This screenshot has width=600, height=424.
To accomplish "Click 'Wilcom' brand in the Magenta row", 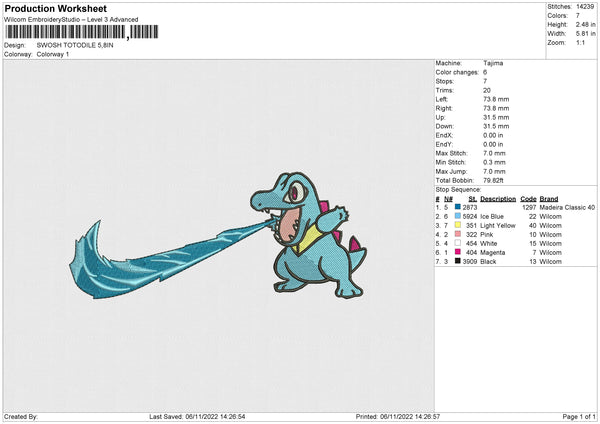I will click(551, 253).
